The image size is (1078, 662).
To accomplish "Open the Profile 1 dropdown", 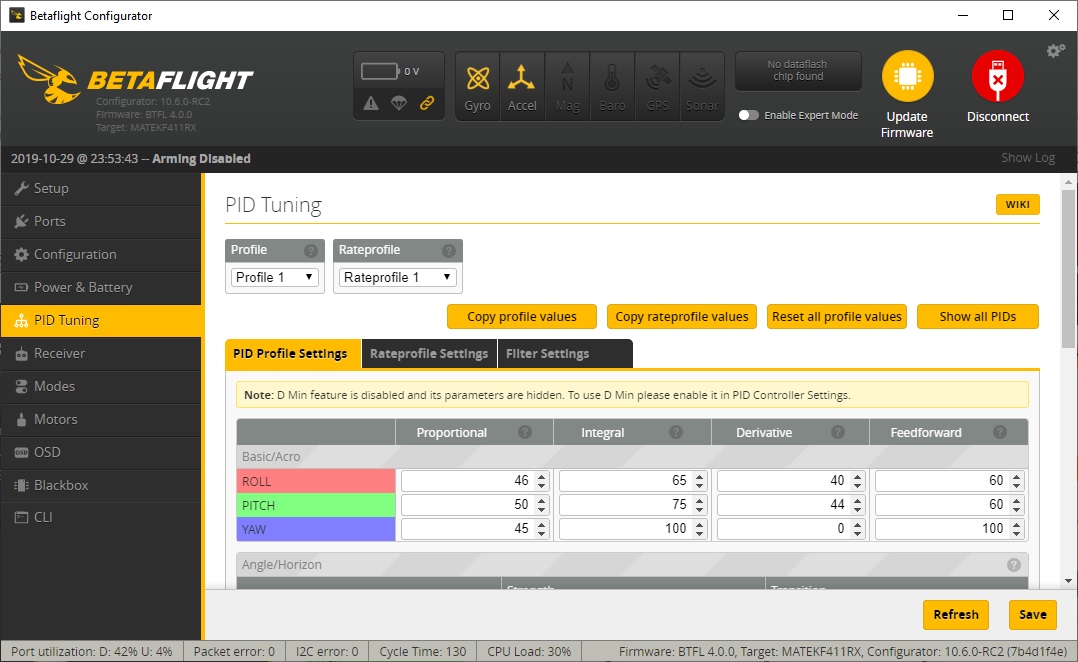I will coord(274,277).
